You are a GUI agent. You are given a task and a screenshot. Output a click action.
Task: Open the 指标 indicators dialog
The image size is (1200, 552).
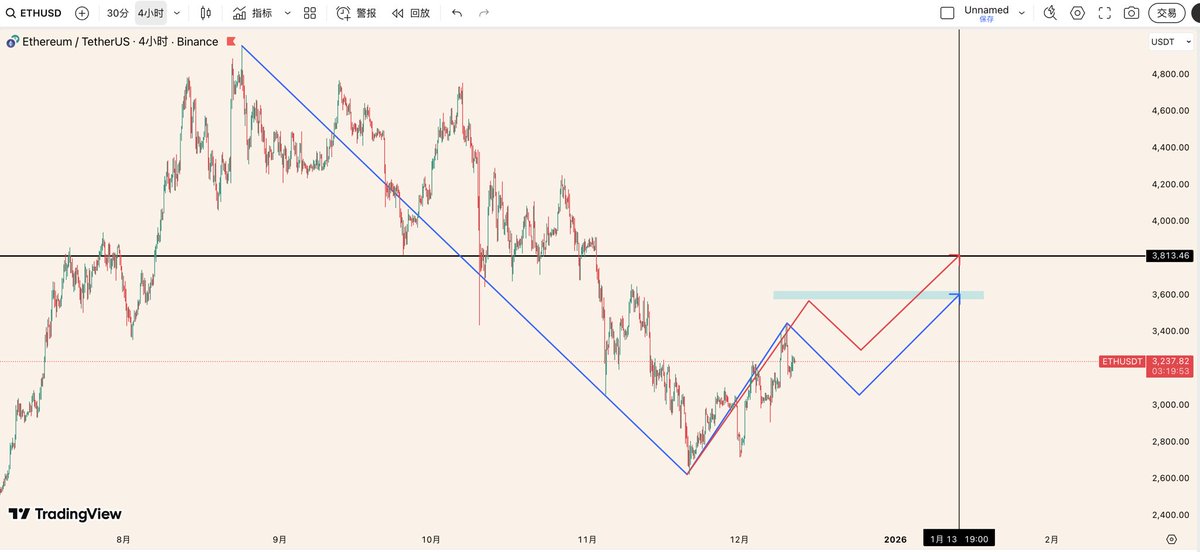point(252,13)
